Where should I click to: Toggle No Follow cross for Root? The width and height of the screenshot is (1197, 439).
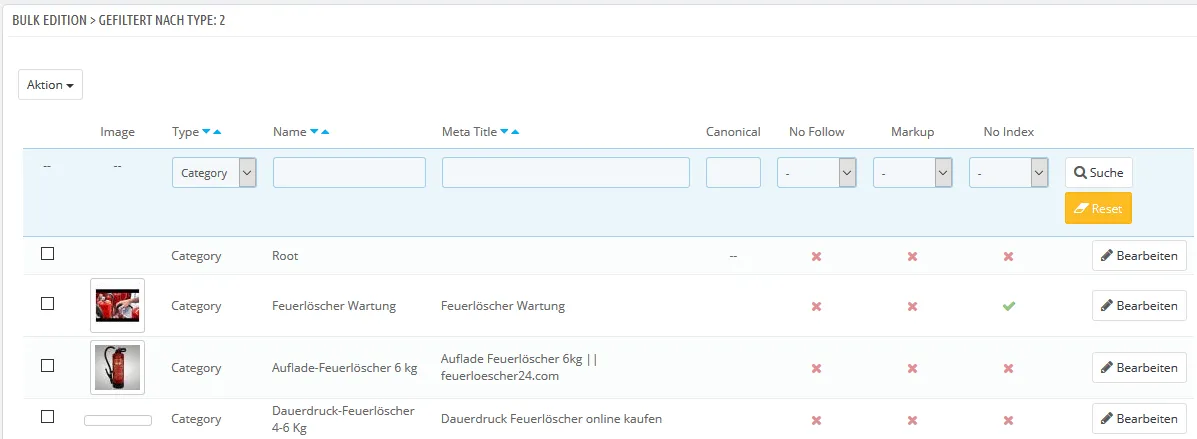tap(816, 257)
